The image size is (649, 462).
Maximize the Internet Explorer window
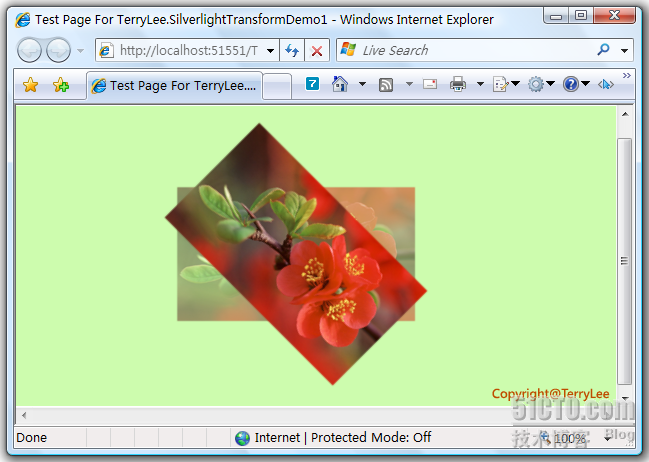click(580, 16)
